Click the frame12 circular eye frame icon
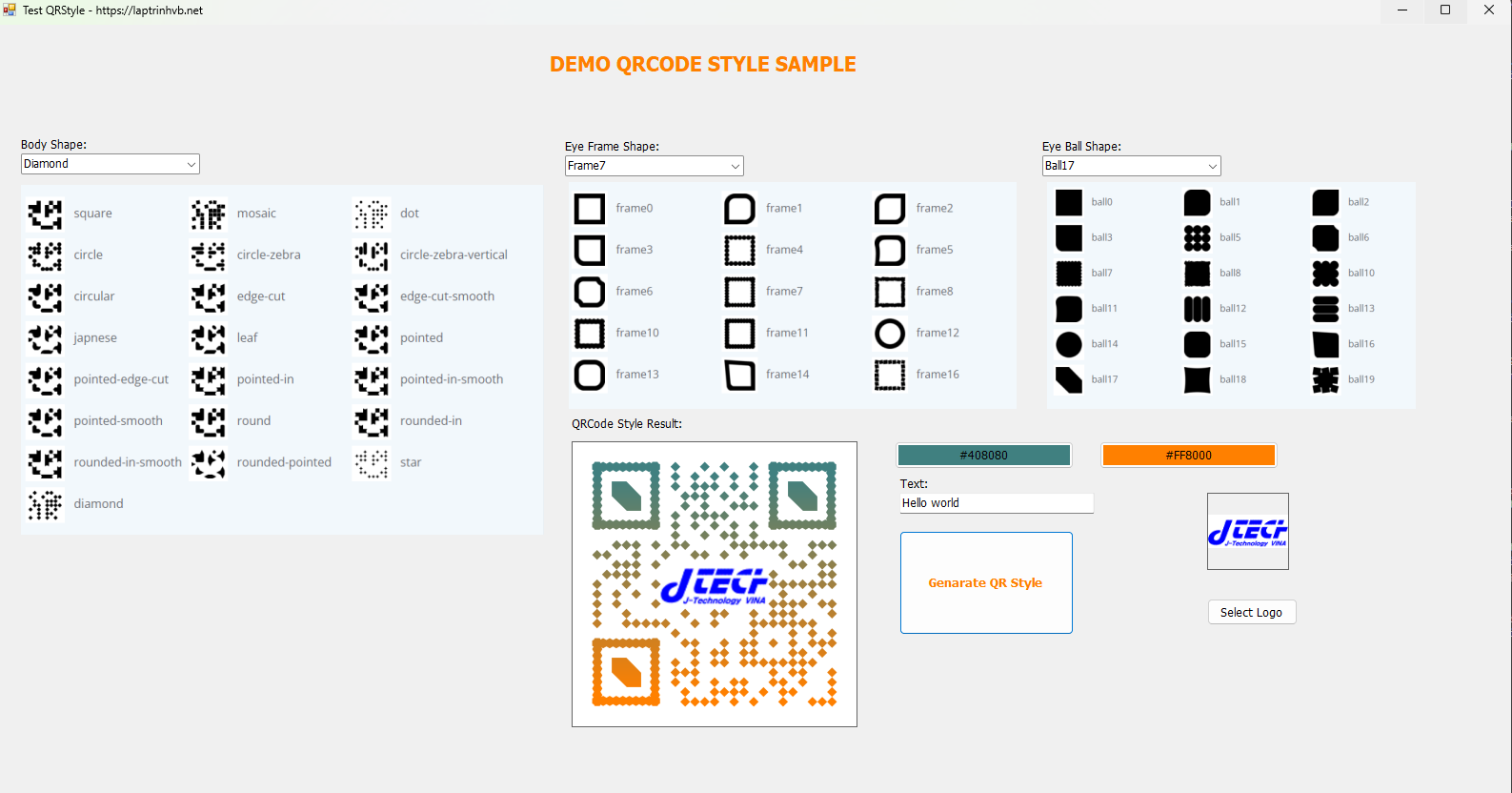Image resolution: width=1512 pixels, height=793 pixels. (890, 334)
